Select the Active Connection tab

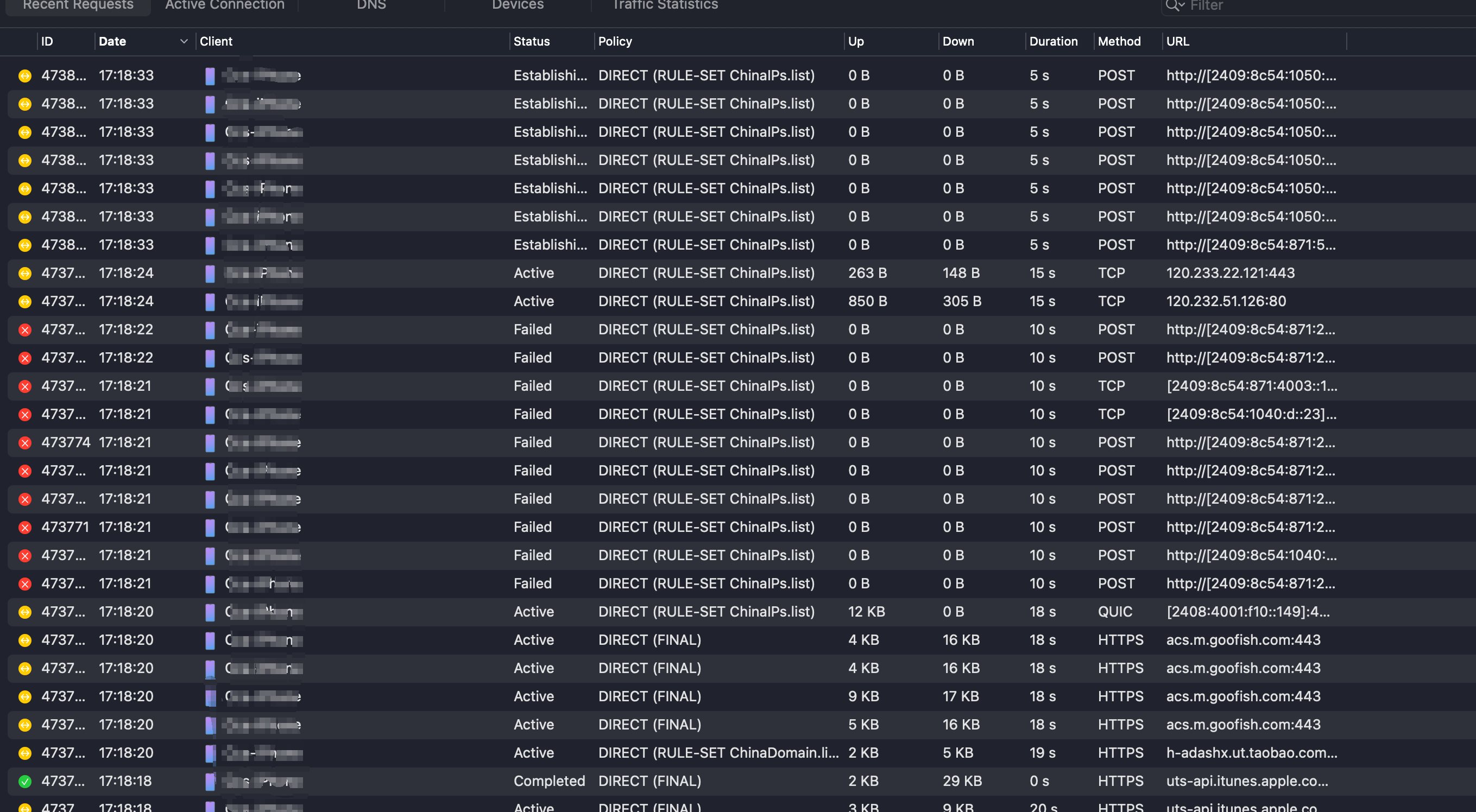coord(225,5)
